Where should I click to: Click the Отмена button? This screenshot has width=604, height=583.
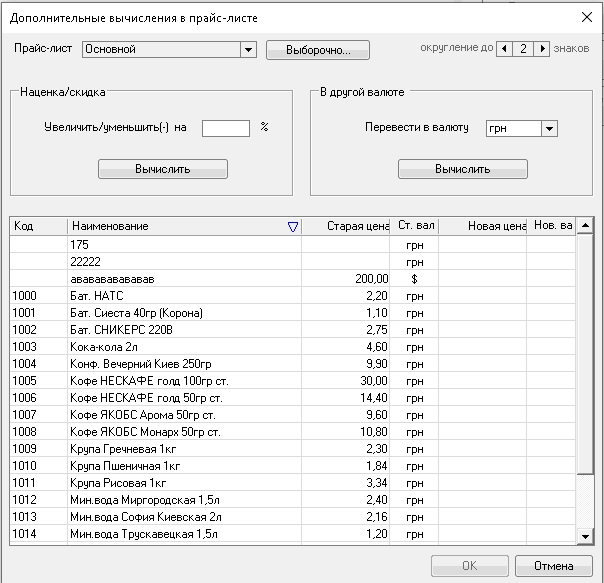coord(554,566)
